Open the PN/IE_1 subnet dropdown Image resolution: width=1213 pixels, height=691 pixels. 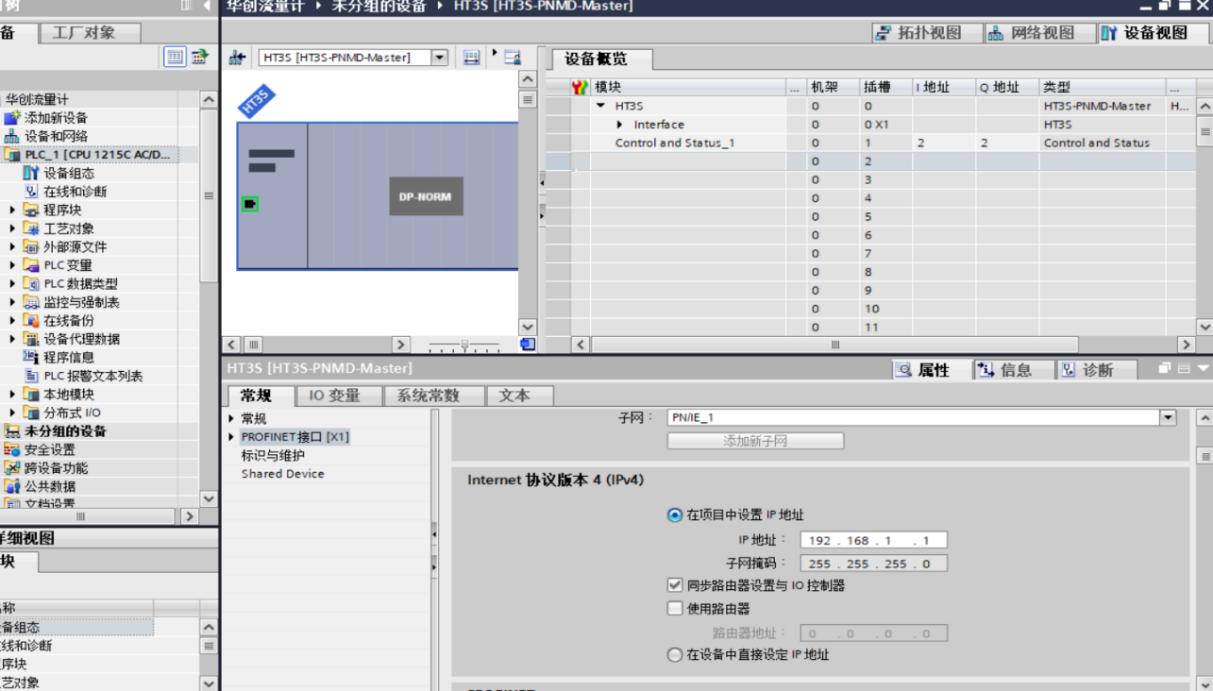(x=1168, y=416)
